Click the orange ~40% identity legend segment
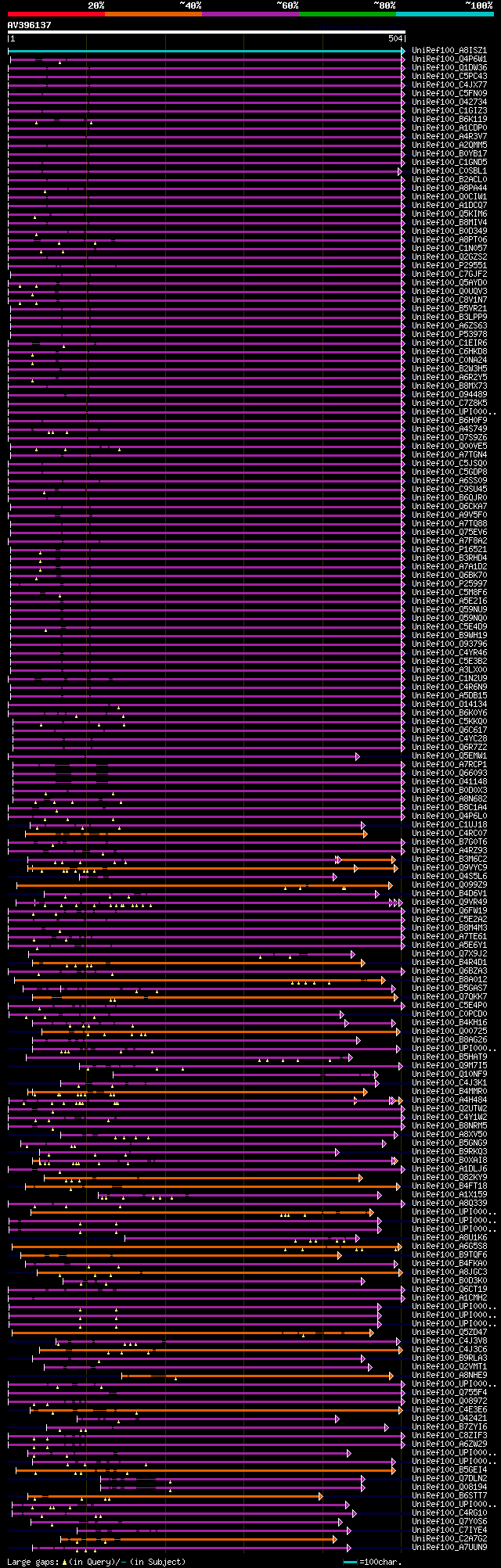Image resolution: width=501 pixels, height=1568 pixels. (153, 13)
